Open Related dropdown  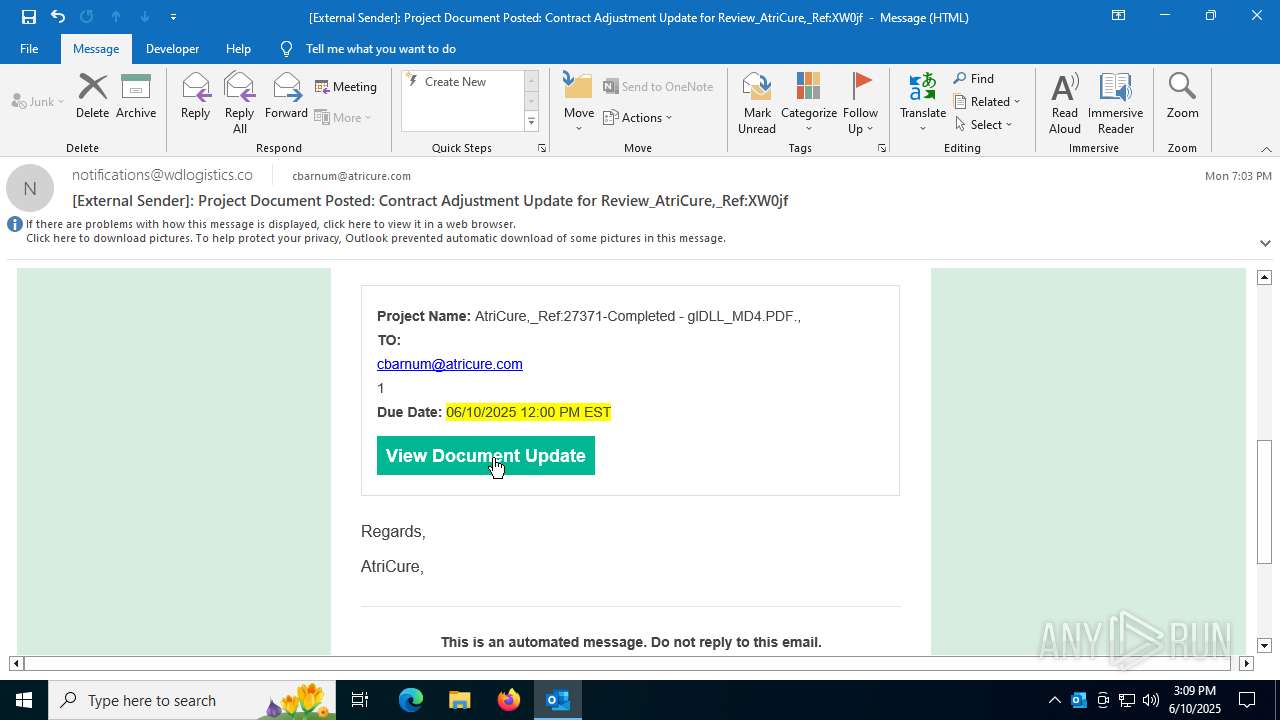point(987,102)
